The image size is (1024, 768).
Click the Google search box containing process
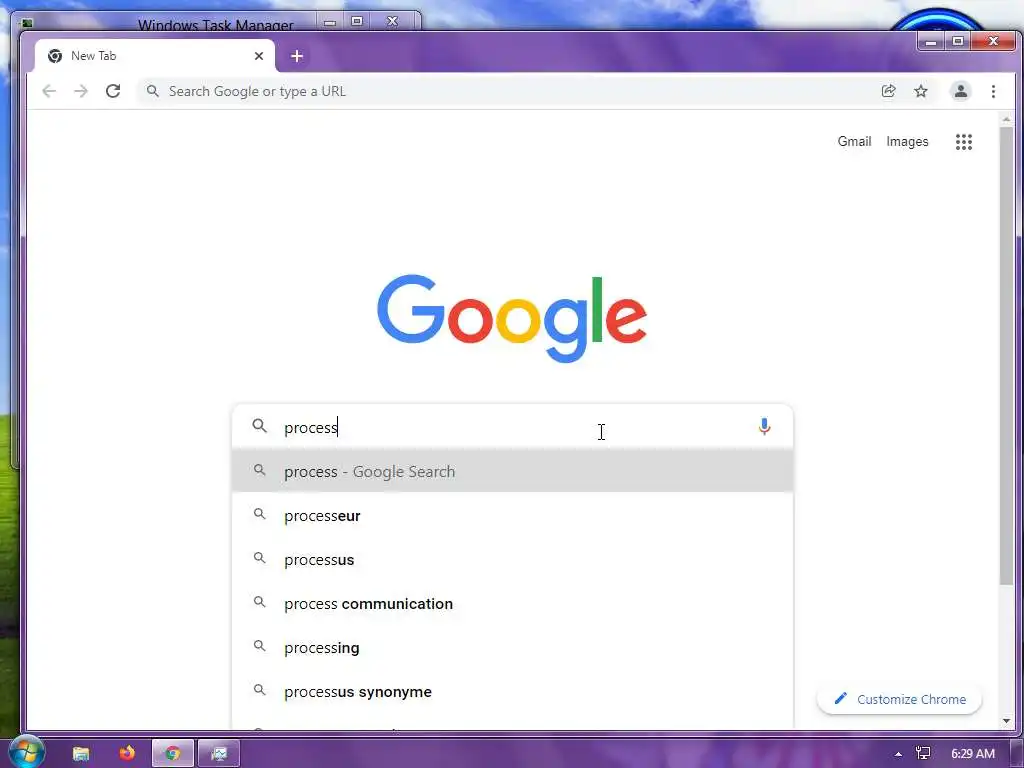click(x=513, y=427)
